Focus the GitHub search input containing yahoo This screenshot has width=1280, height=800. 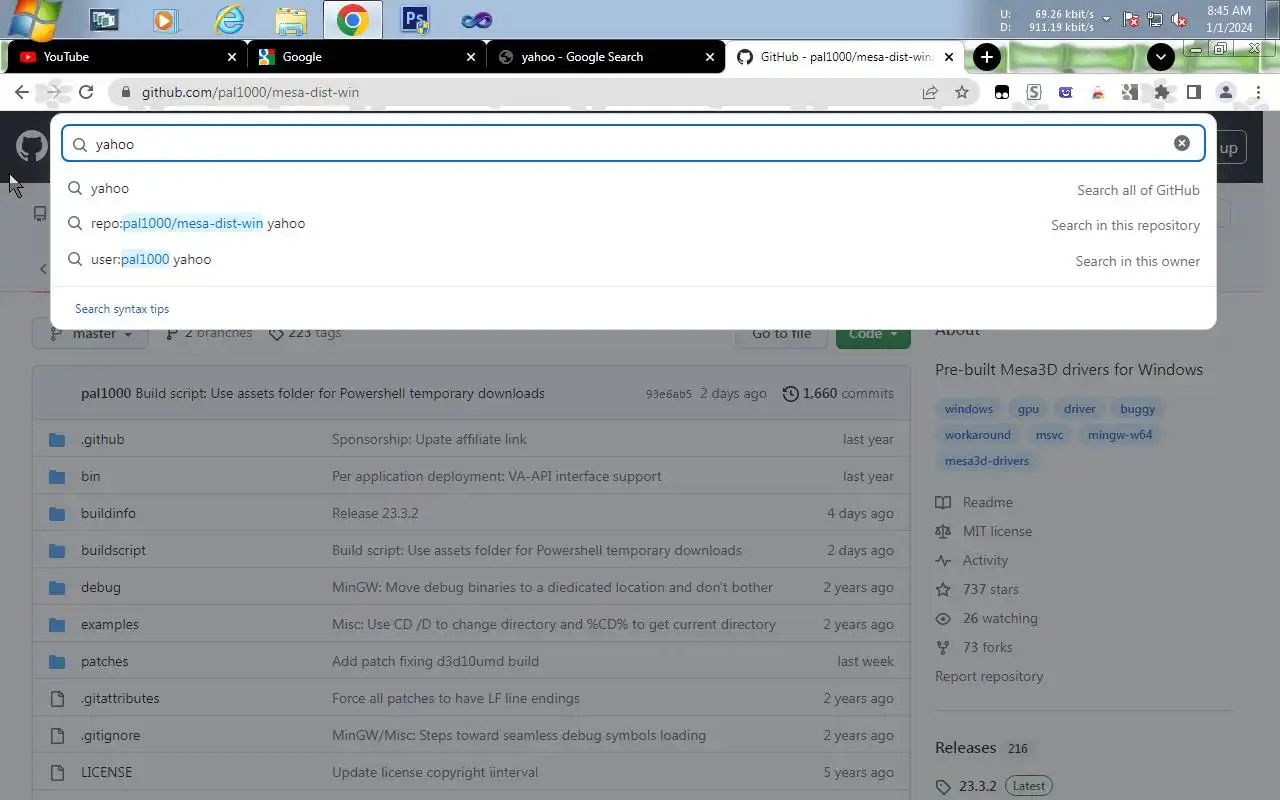632,144
